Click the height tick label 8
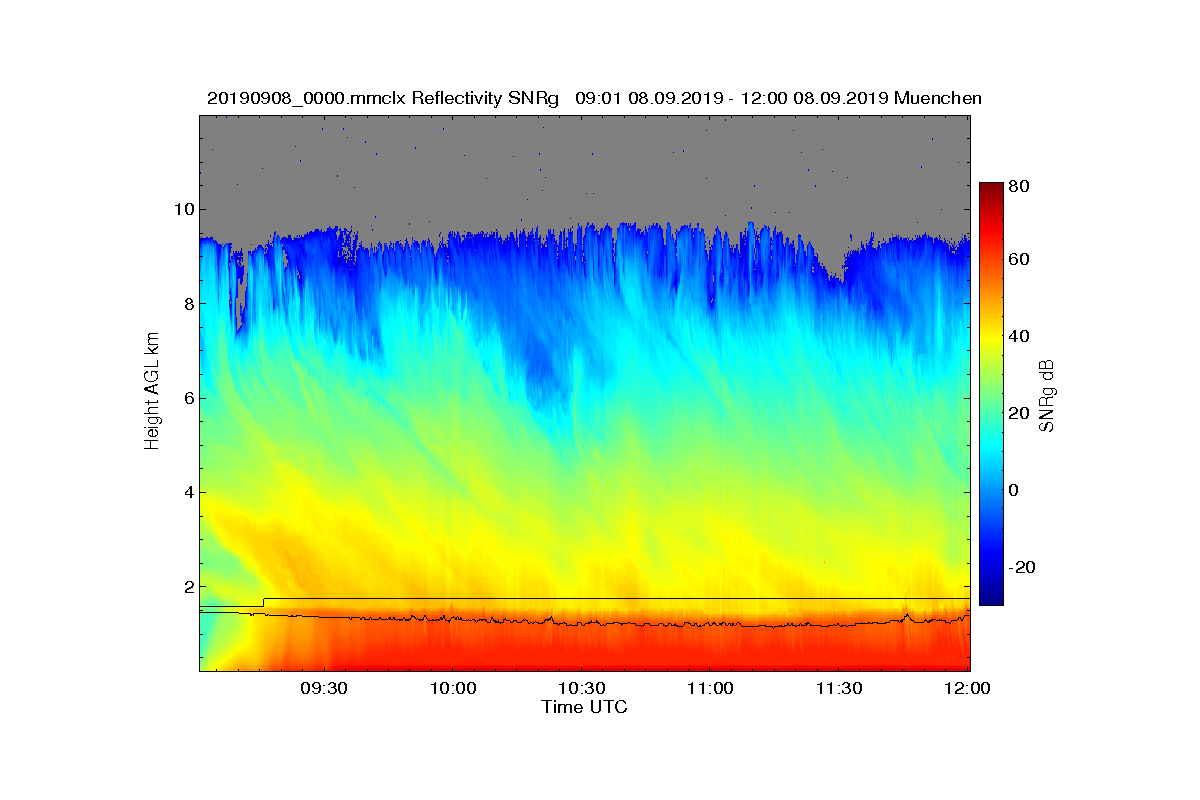The width and height of the screenshot is (1200, 800). pos(187,303)
